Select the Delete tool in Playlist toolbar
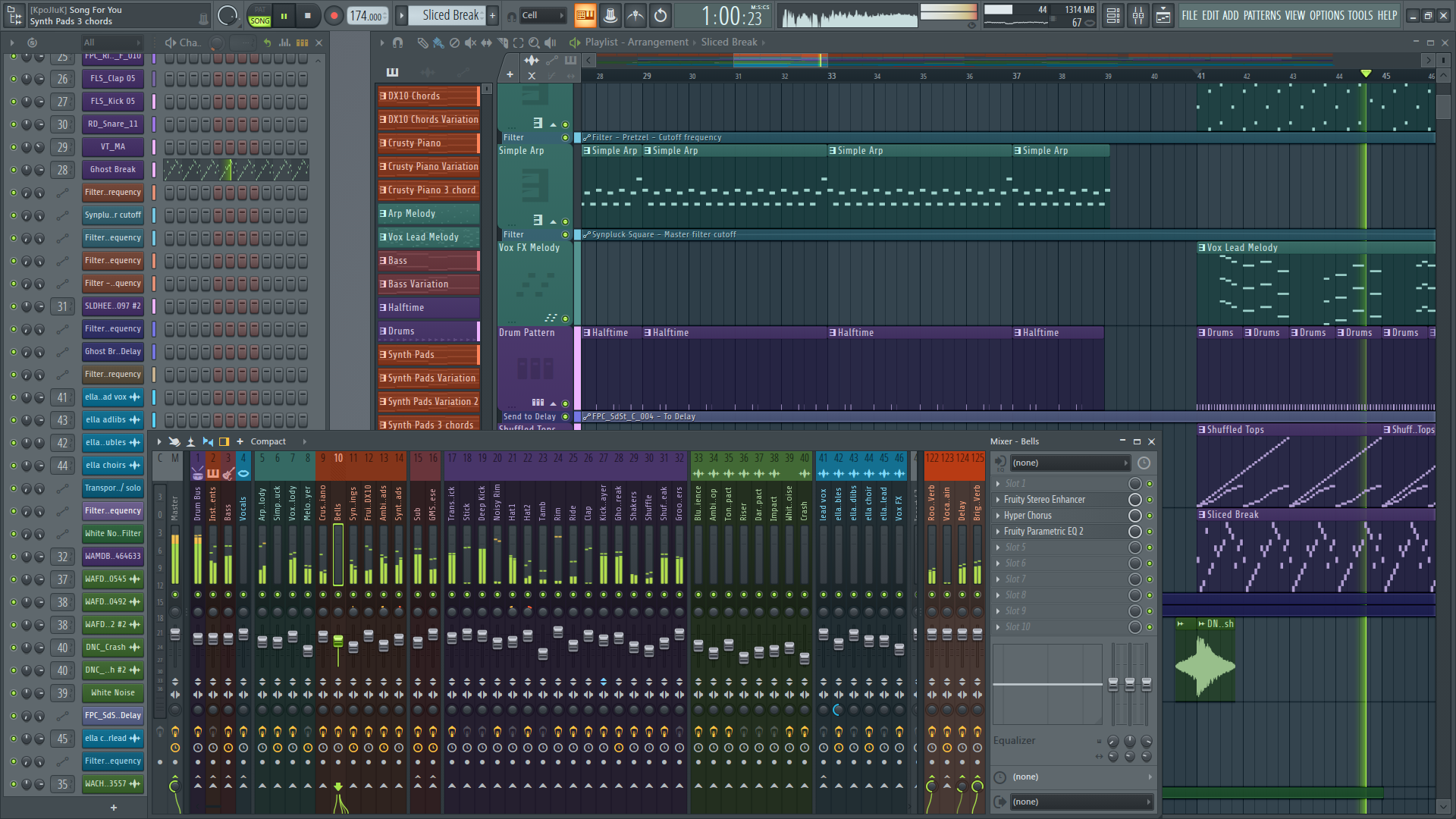The height and width of the screenshot is (819, 1456). click(454, 42)
